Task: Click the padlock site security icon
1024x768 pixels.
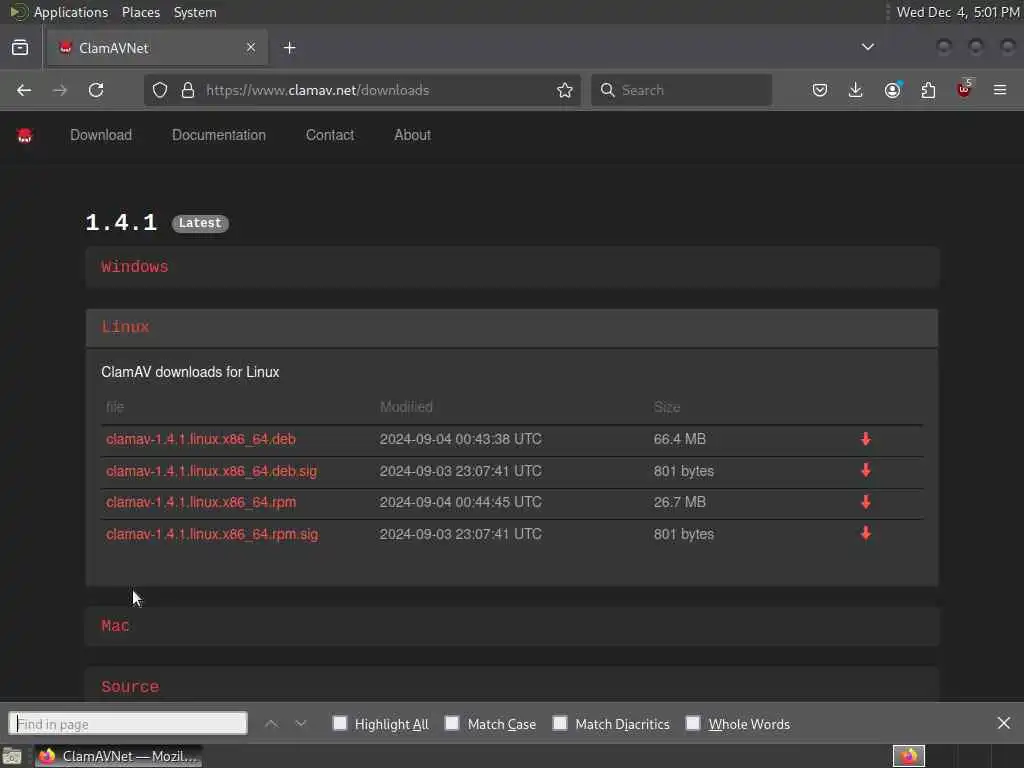Action: pyautogui.click(x=188, y=90)
